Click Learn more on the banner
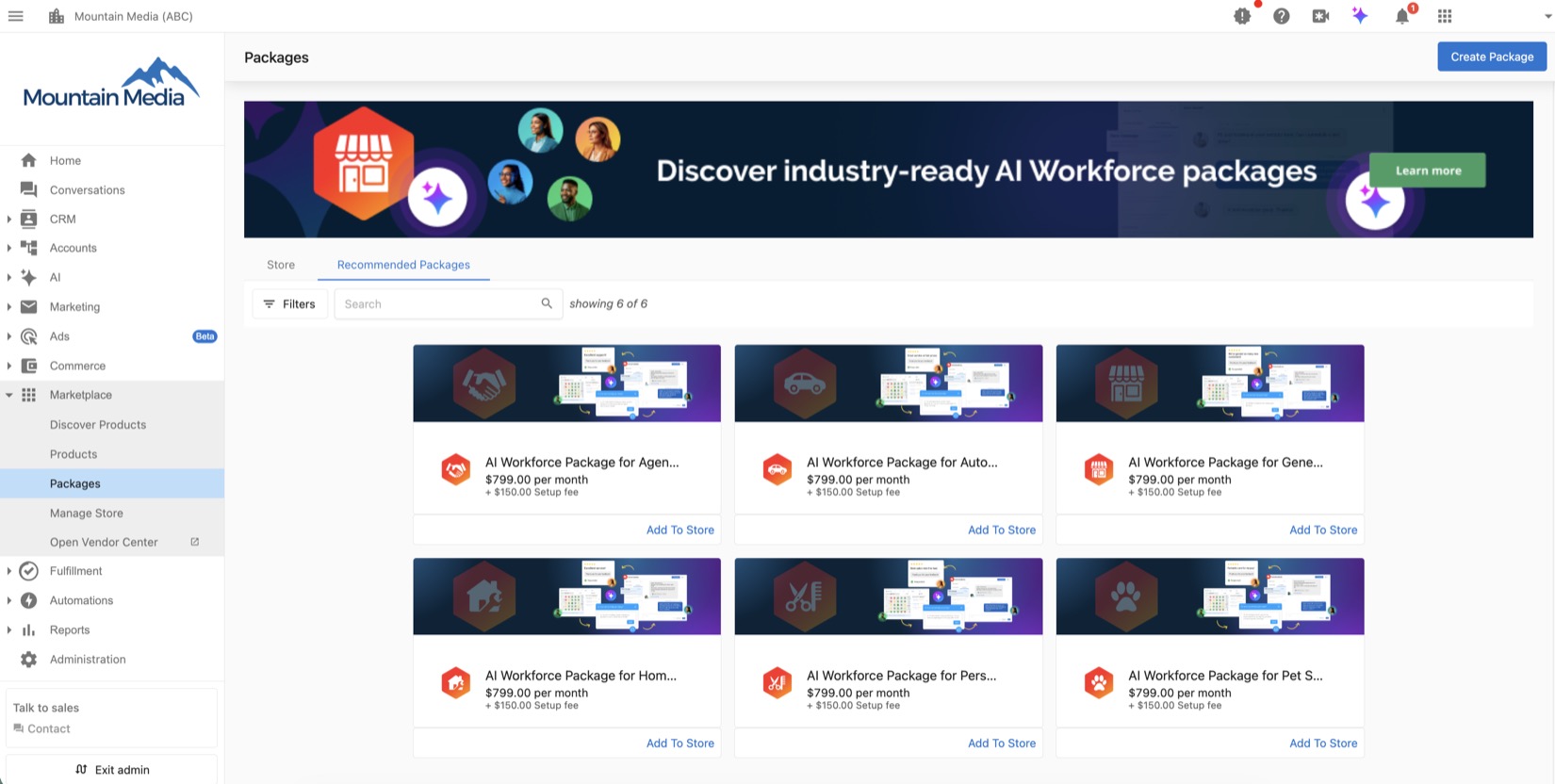The height and width of the screenshot is (784, 1555). point(1428,171)
